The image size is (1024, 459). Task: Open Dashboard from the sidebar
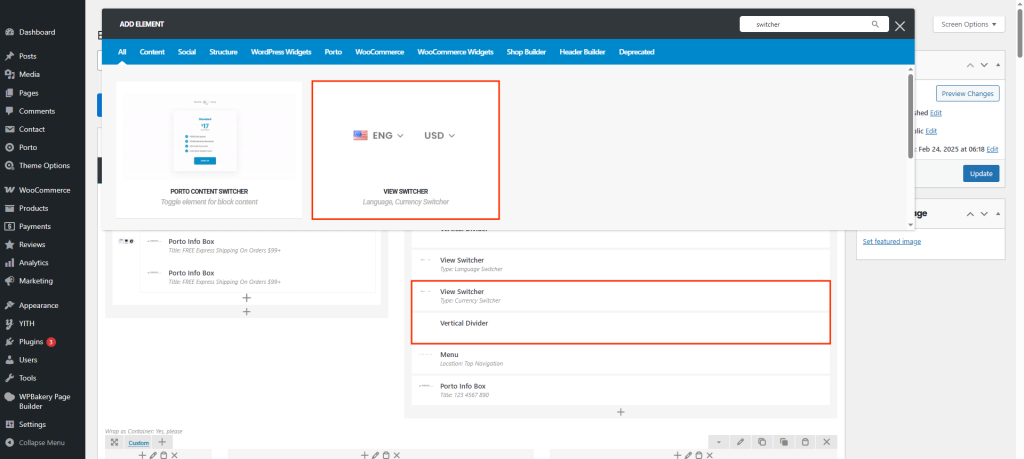click(36, 32)
